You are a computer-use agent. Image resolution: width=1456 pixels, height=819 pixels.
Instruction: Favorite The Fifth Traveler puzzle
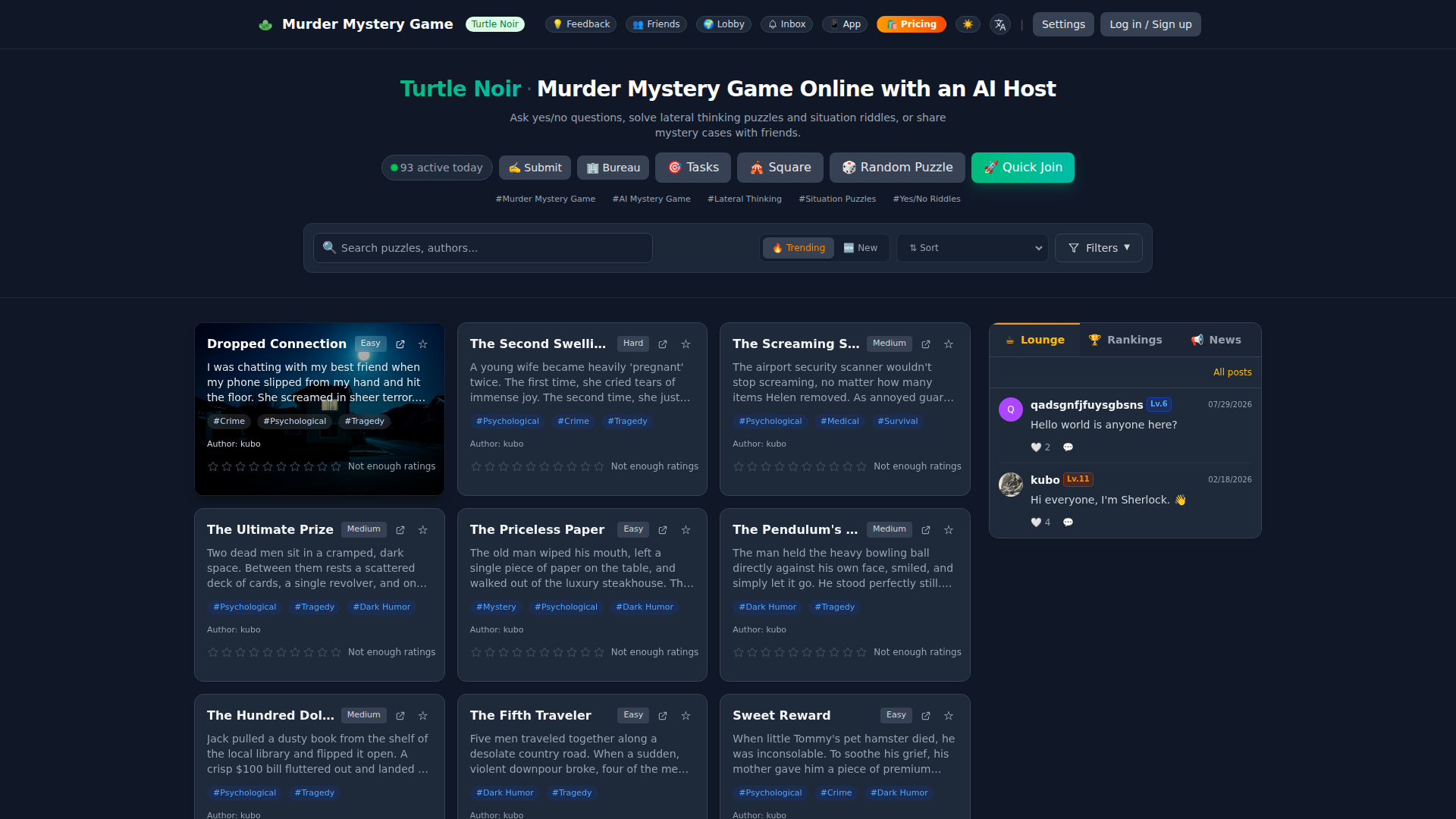(686, 716)
